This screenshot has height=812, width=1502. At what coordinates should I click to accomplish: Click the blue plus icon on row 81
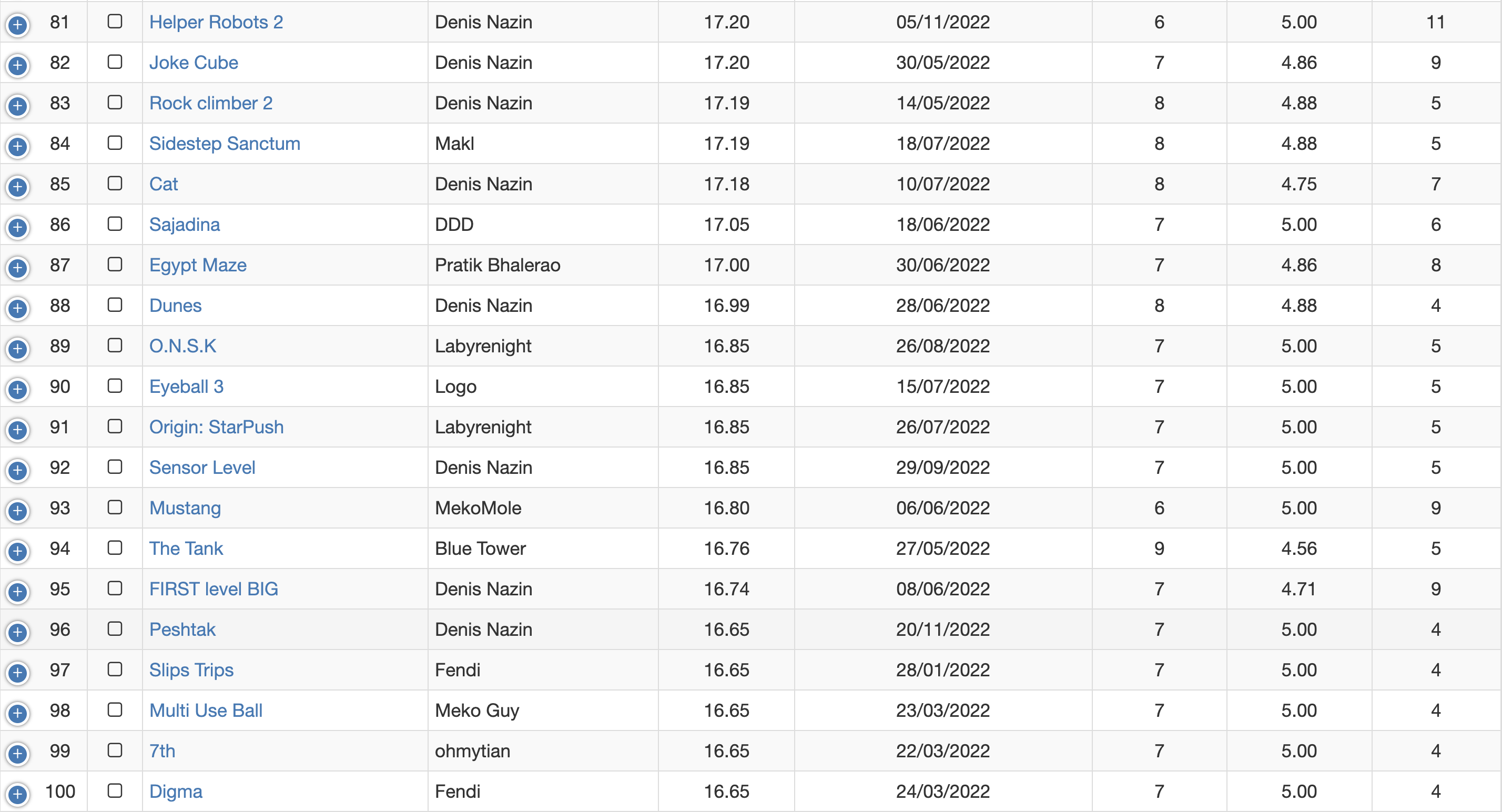pyautogui.click(x=17, y=25)
